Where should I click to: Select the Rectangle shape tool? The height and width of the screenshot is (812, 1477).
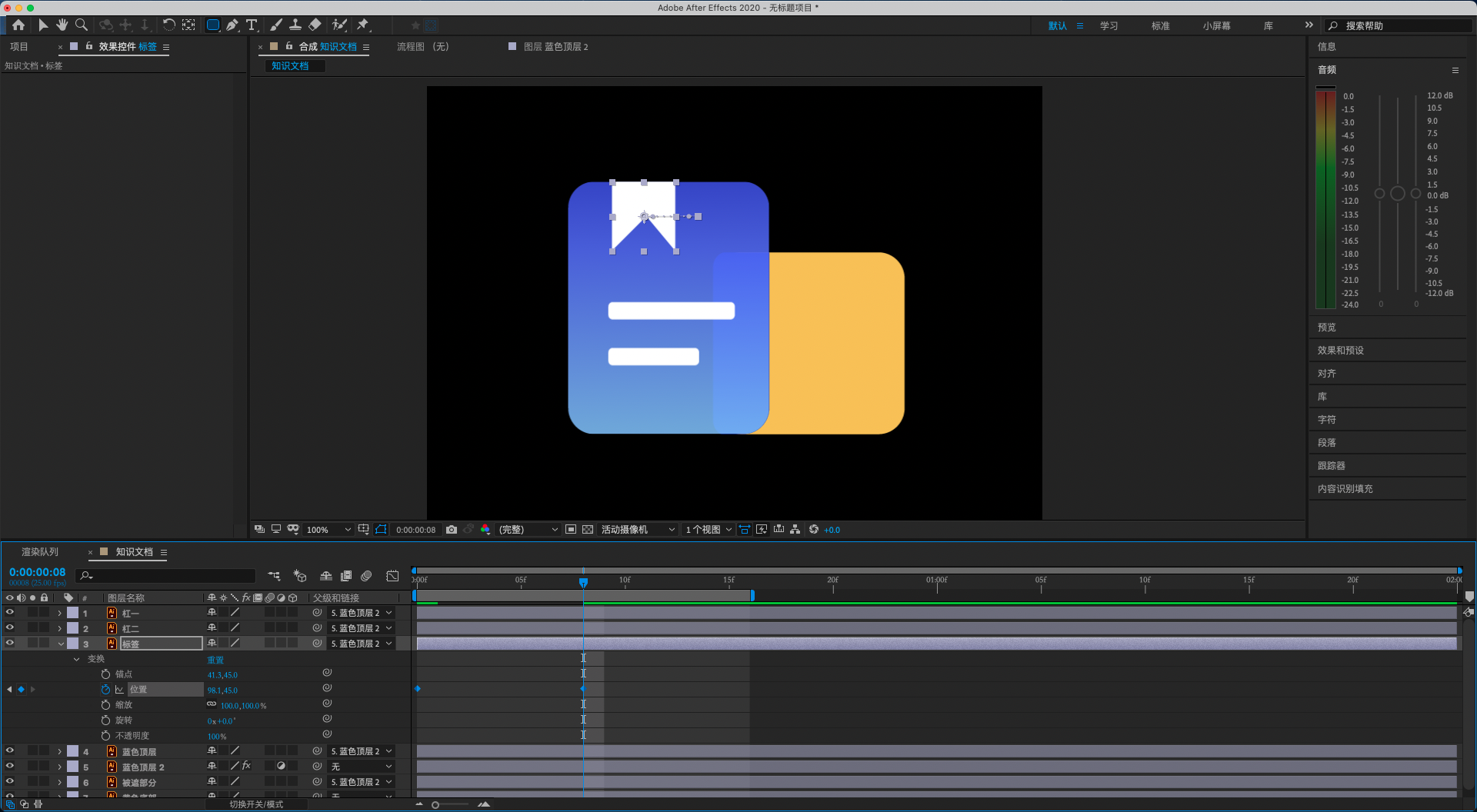click(213, 25)
